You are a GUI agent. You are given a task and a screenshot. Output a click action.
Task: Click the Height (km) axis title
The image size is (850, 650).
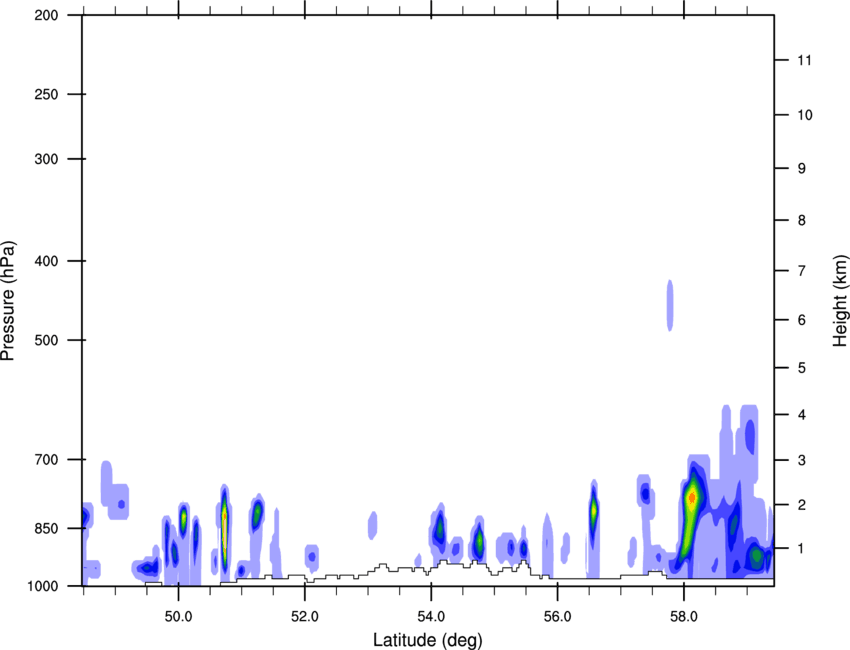point(840,301)
